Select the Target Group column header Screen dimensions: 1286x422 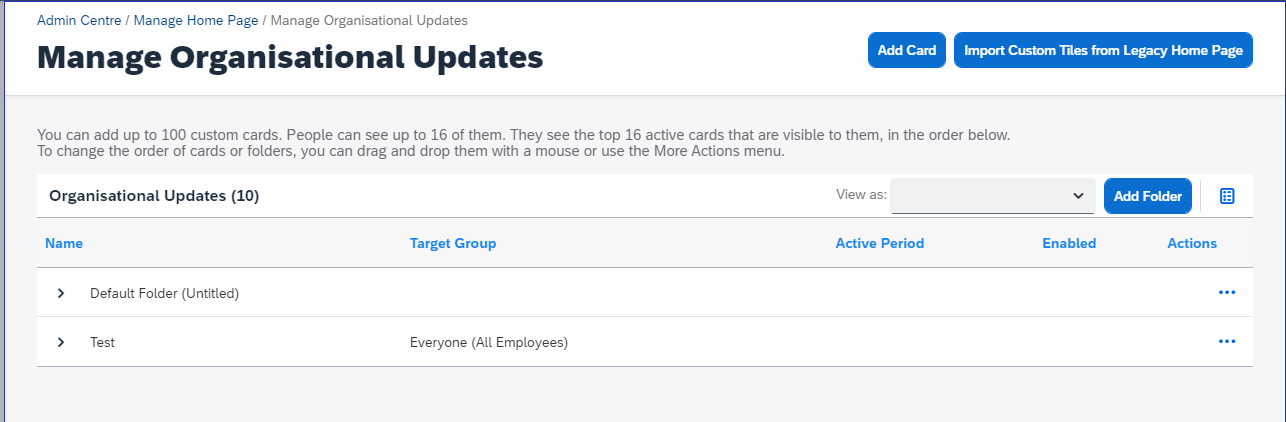click(453, 243)
